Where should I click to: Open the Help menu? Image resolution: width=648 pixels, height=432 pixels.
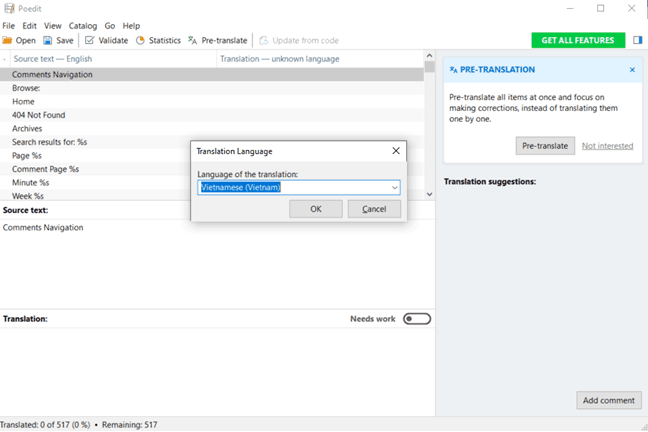tap(131, 26)
